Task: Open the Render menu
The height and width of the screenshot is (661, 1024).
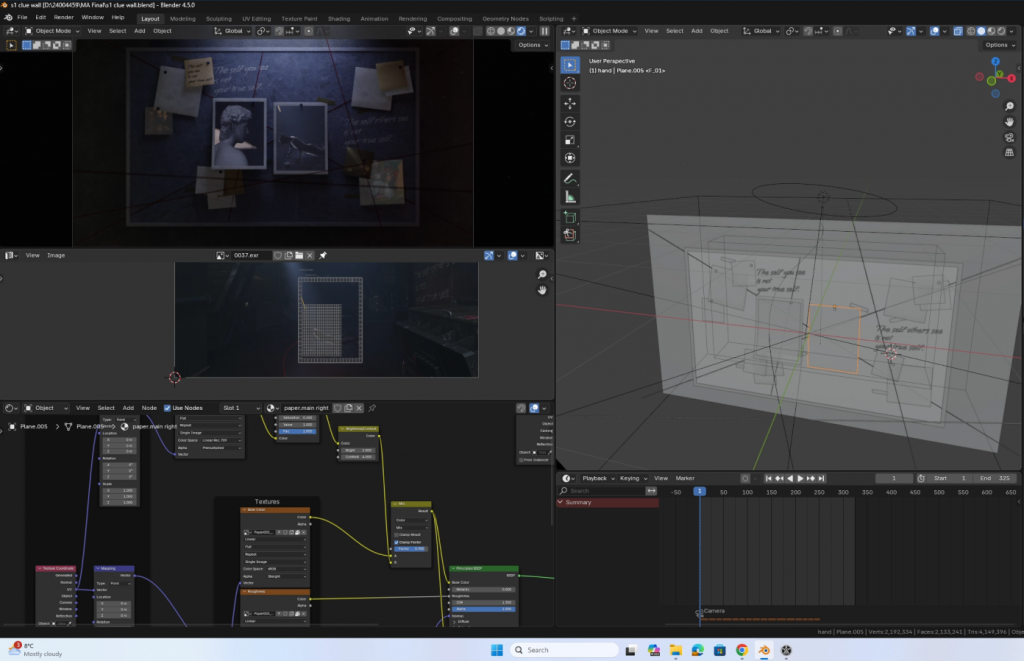Action: (64, 18)
